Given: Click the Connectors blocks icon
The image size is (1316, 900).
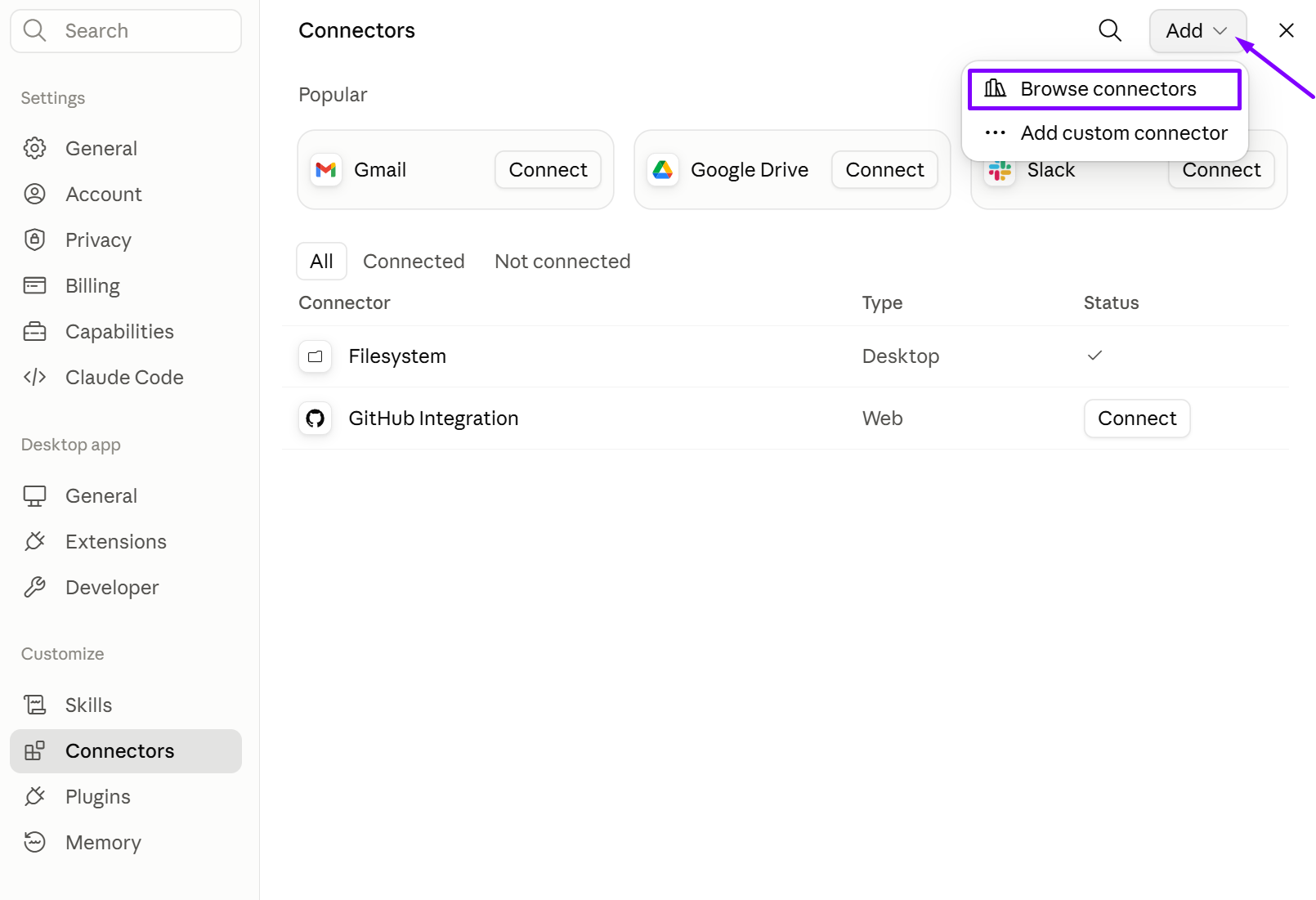Looking at the screenshot, I should [x=34, y=750].
